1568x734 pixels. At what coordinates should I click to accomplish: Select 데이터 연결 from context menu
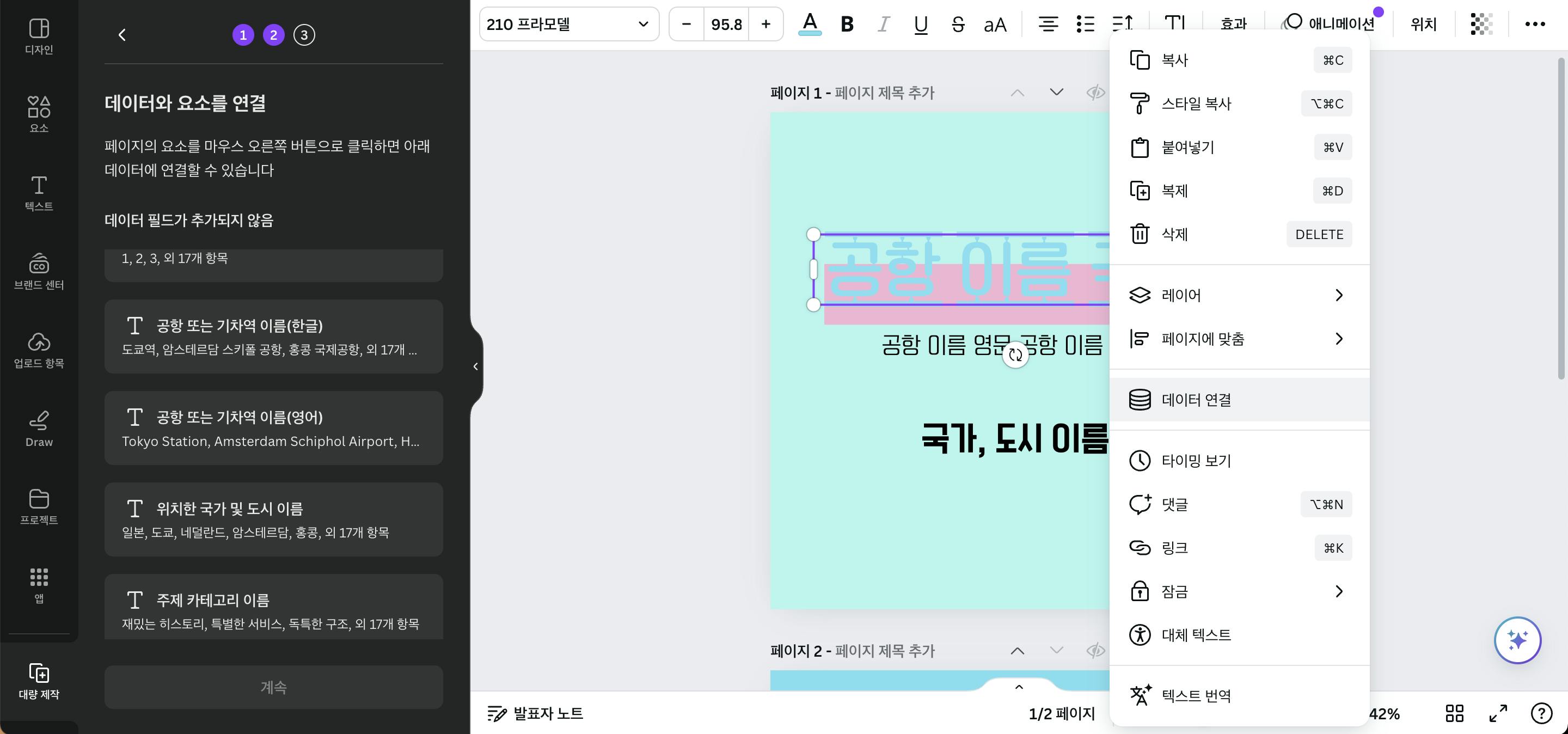1239,400
